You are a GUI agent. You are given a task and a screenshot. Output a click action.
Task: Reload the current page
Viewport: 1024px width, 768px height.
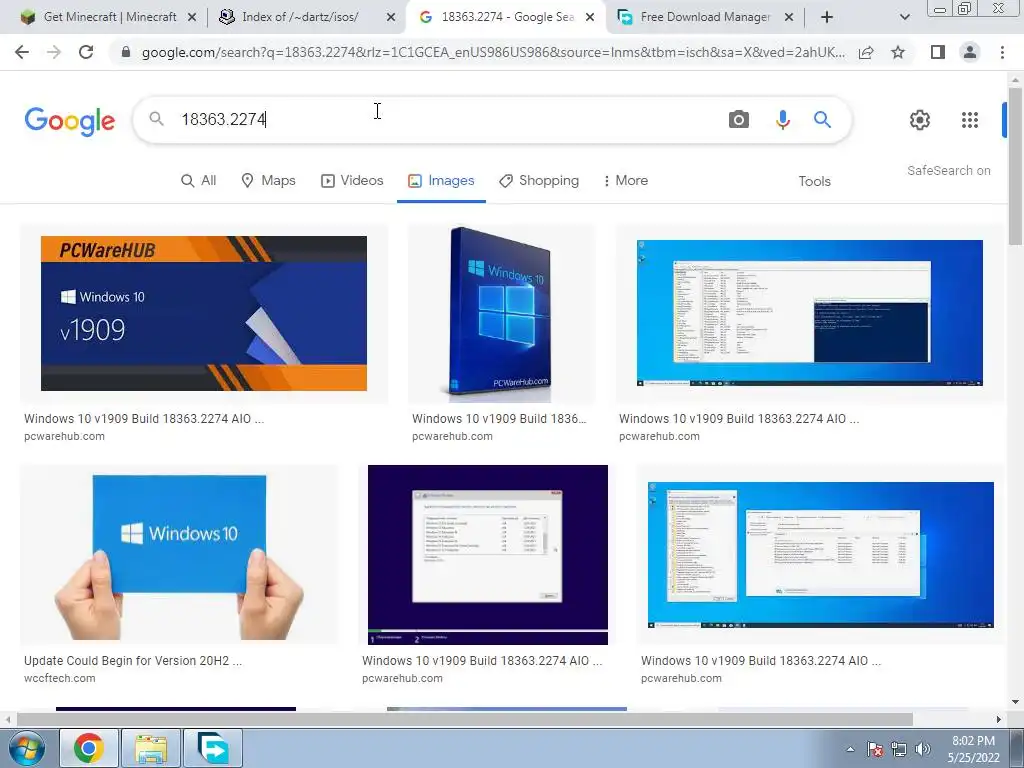(x=86, y=52)
